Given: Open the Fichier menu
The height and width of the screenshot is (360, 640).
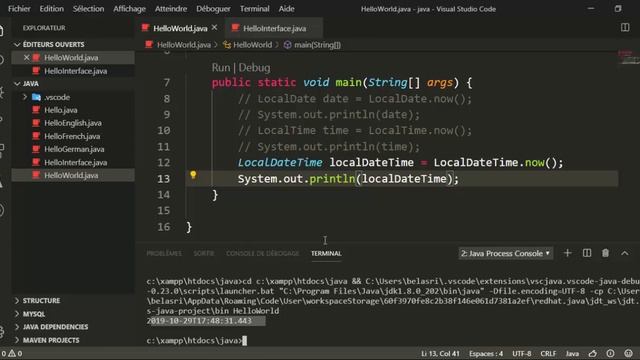Looking at the screenshot, I should point(19,9).
